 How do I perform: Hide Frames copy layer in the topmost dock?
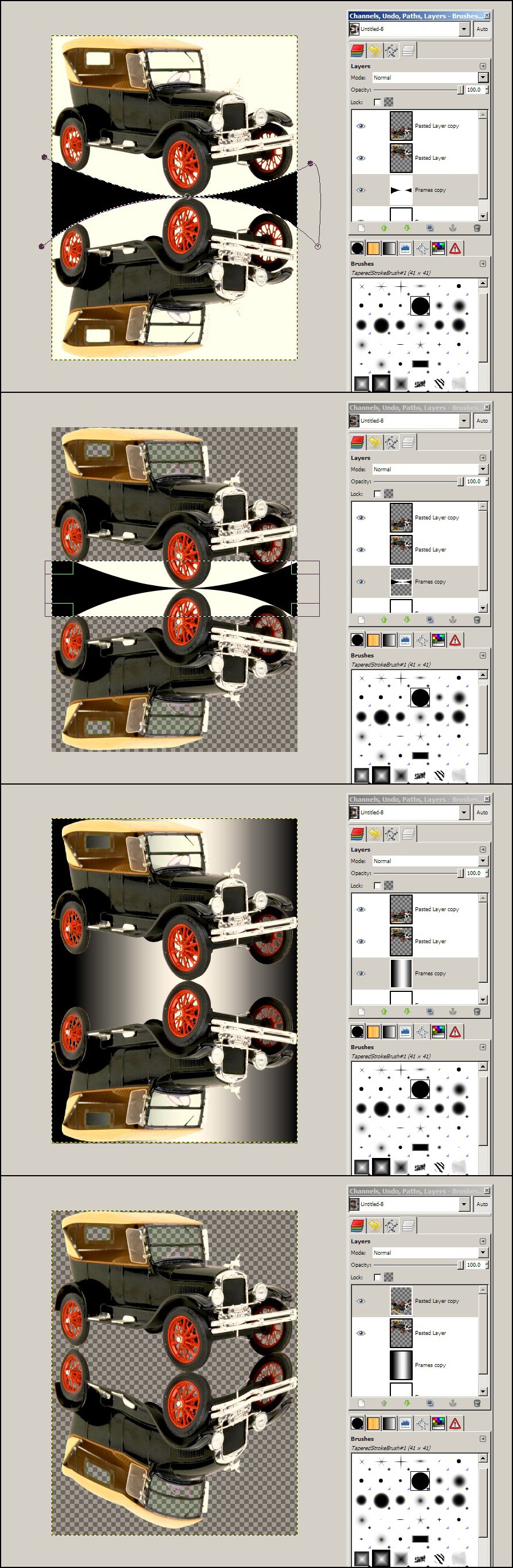361,190
